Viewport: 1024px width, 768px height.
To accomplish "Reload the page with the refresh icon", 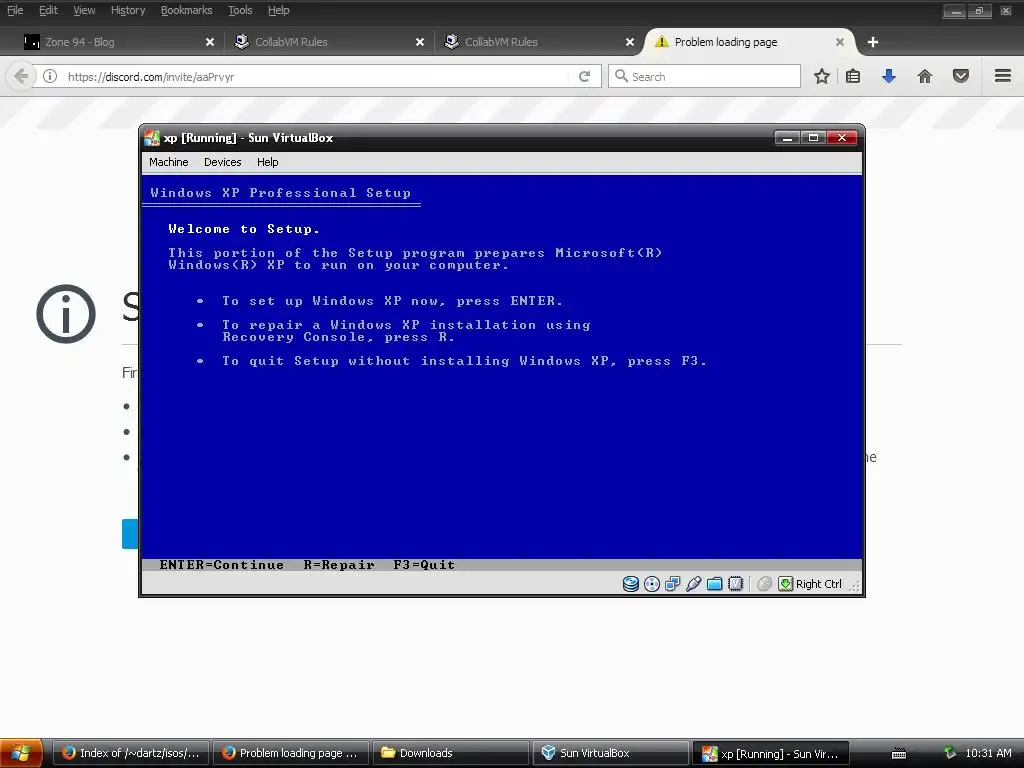I will coord(584,76).
